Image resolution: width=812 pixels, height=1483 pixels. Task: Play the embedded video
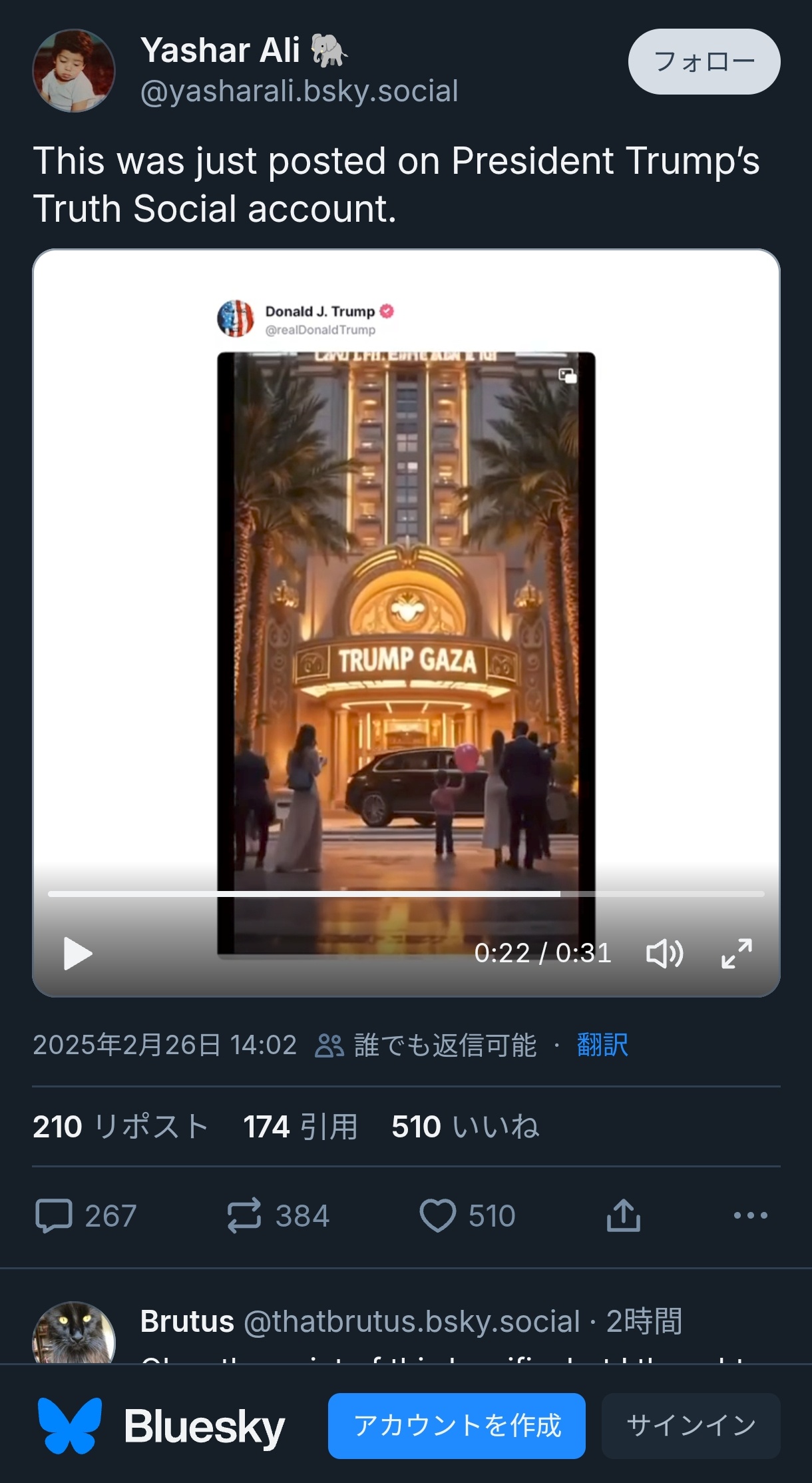[78, 954]
